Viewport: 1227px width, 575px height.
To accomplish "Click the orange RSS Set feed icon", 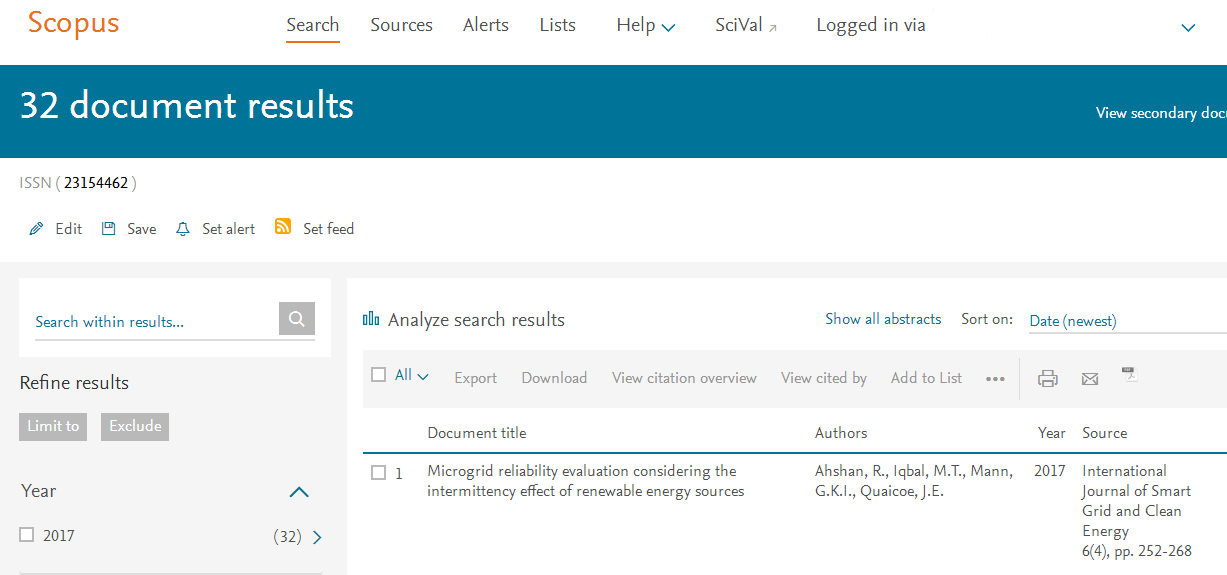I will (x=283, y=227).
